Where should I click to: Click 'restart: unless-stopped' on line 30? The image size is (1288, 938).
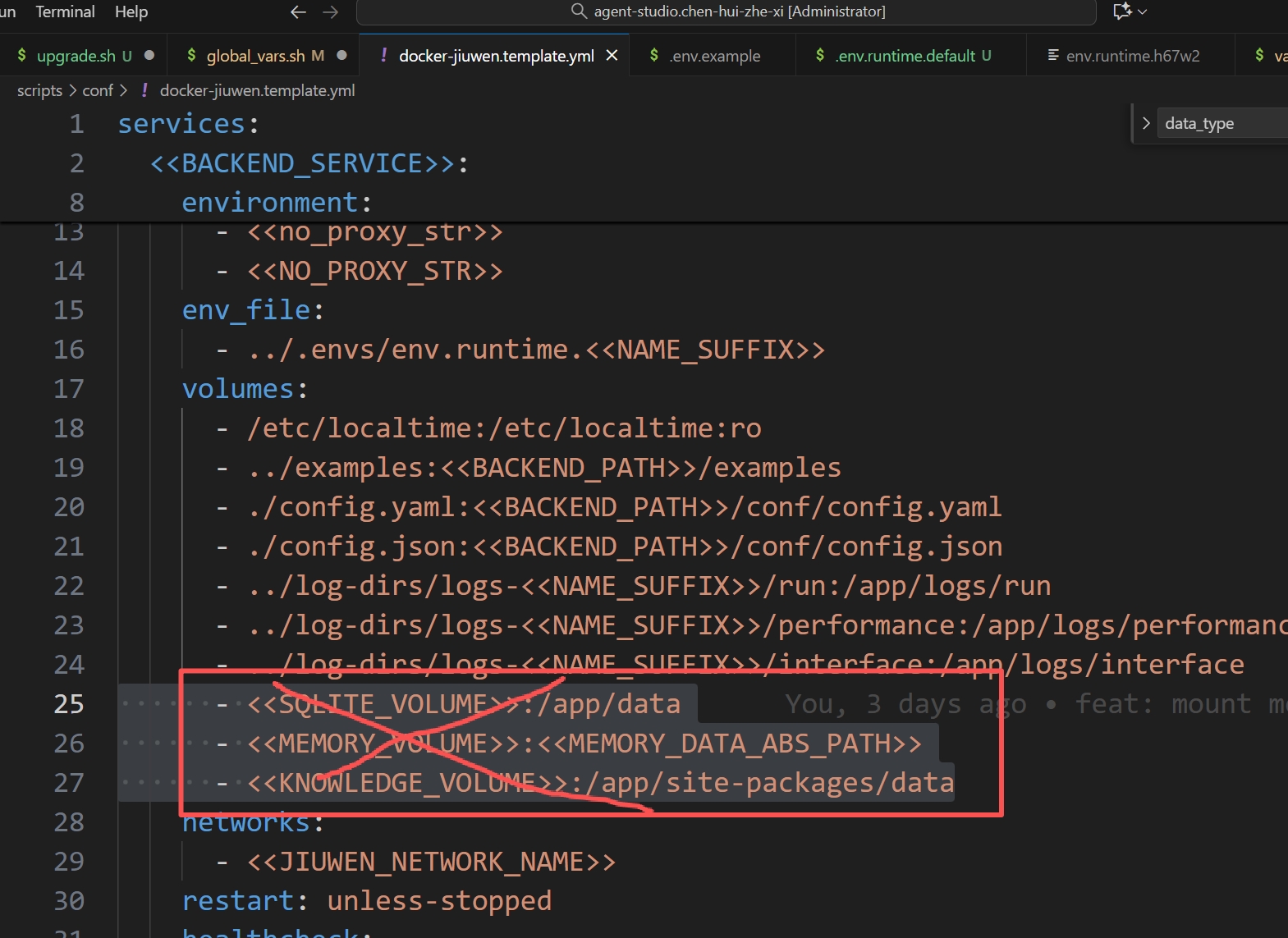[x=367, y=901]
